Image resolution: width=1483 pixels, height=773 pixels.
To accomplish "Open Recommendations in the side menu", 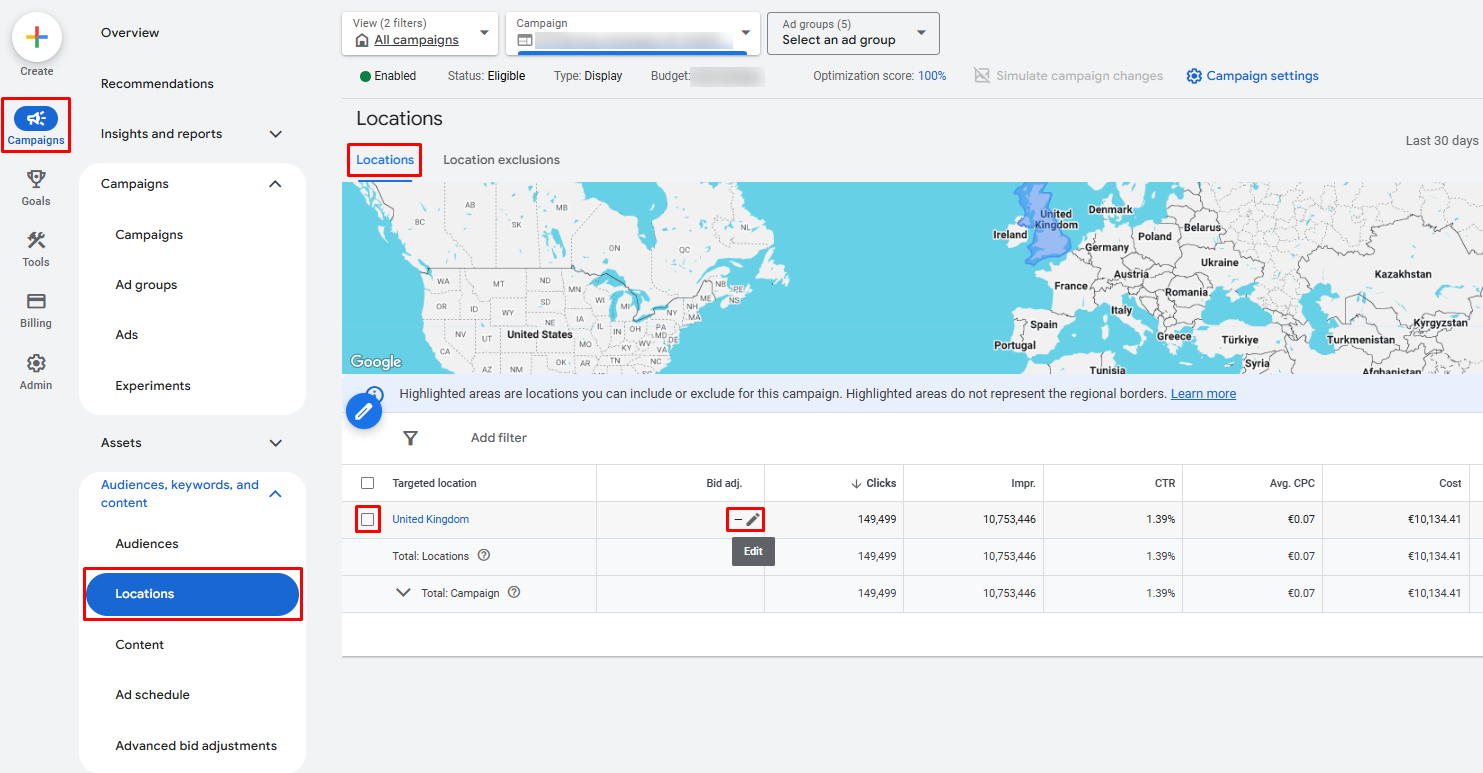I will point(157,84).
